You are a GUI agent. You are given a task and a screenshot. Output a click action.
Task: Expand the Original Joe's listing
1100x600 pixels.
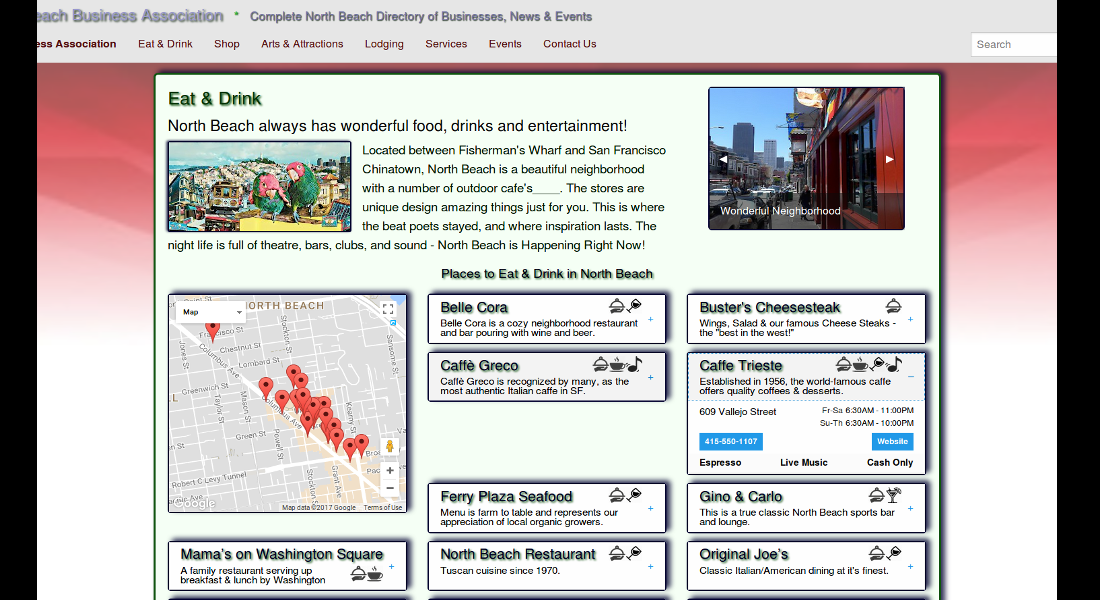(910, 567)
